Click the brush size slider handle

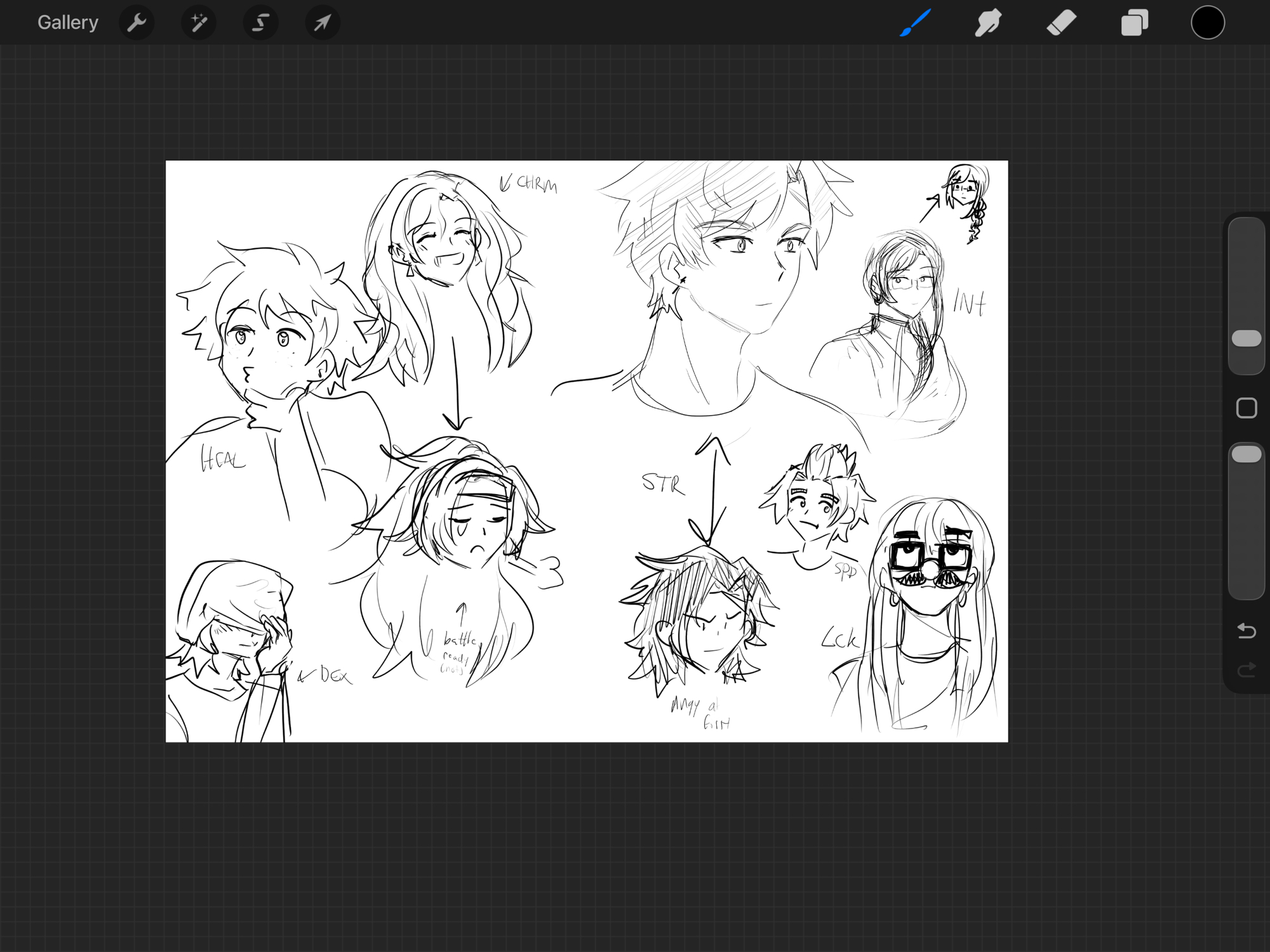1246,339
